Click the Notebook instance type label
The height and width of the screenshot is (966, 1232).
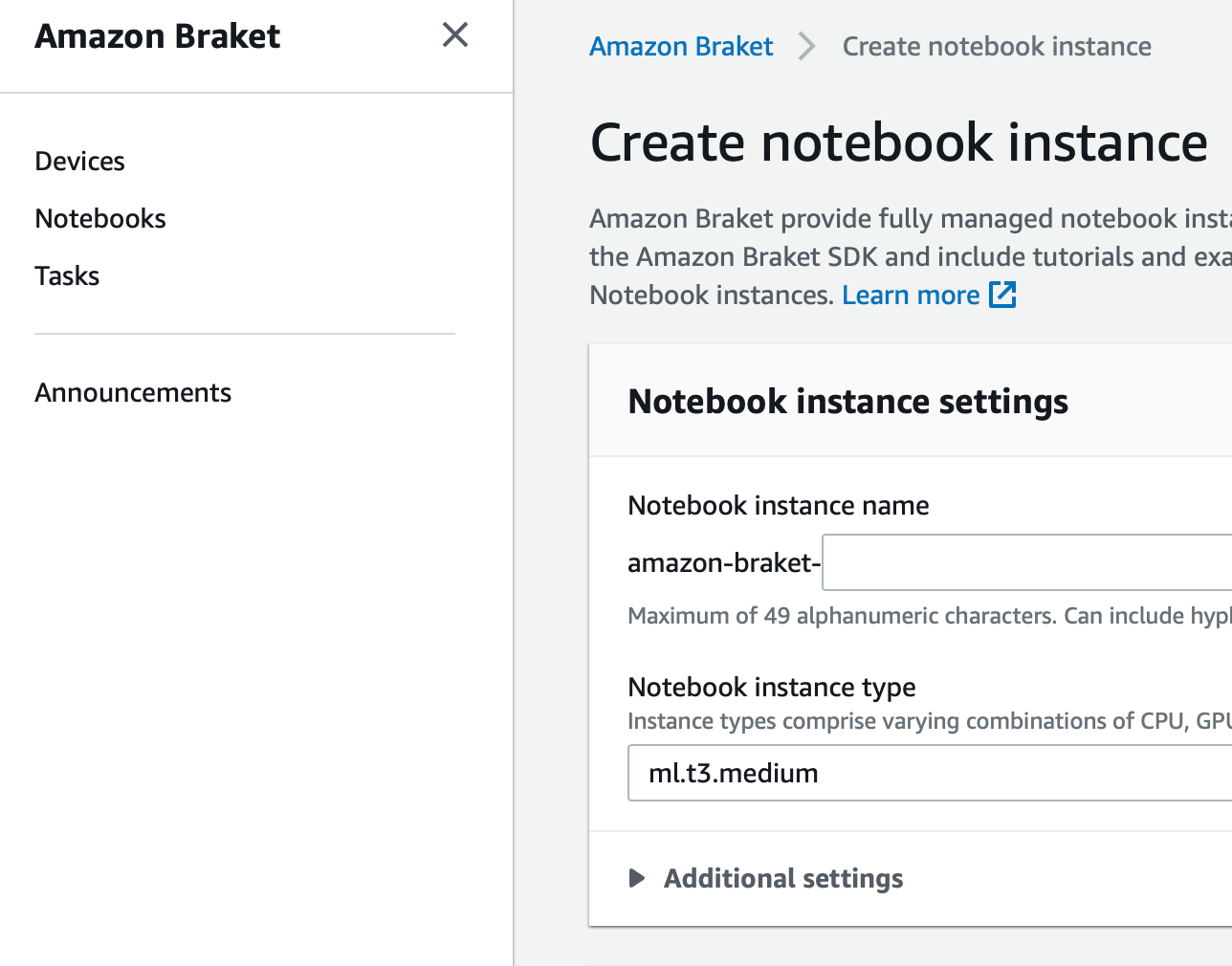tap(771, 687)
